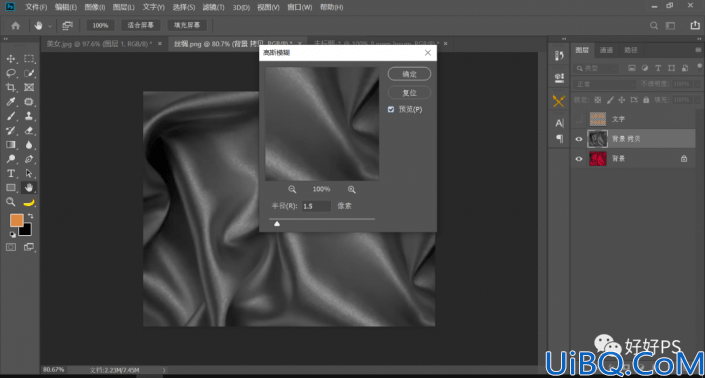Expand the opacity 不透明度 dropdown arrow
705x378 pixels.
697,84
